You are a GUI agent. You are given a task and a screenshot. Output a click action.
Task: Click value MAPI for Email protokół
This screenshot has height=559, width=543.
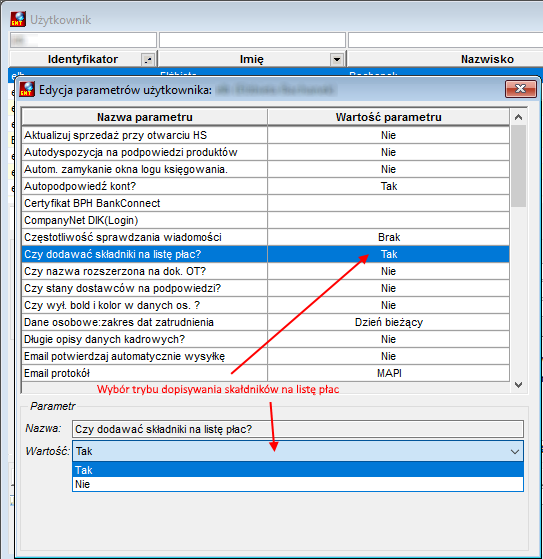[x=389, y=373]
